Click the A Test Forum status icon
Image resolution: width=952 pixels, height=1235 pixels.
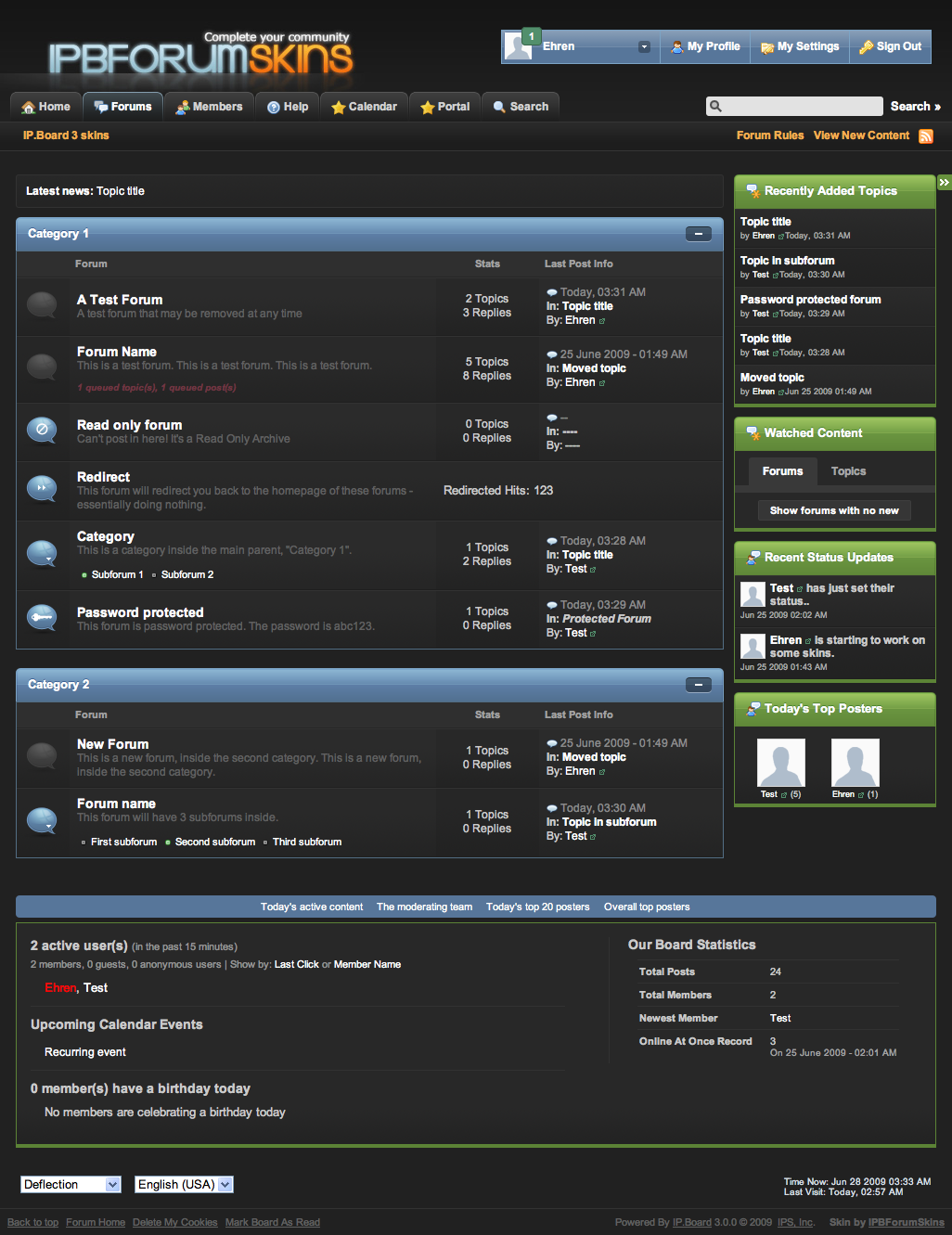[42, 304]
